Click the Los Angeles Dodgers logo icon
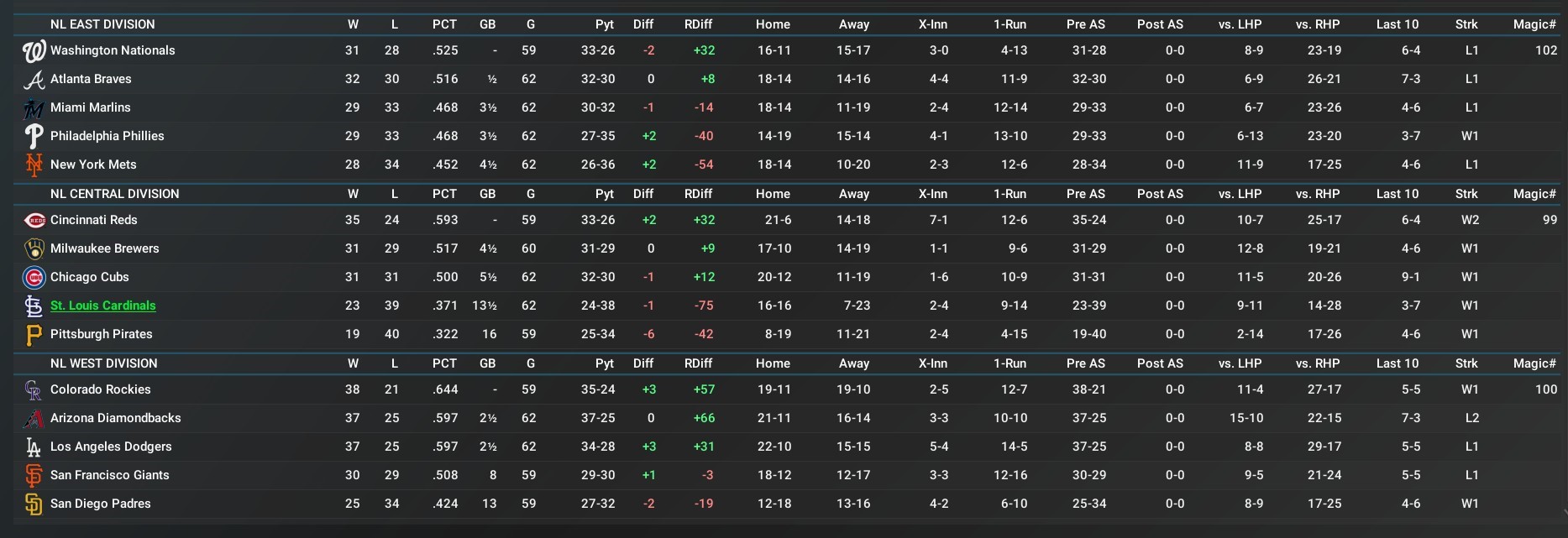The image size is (1568, 538). point(34,447)
